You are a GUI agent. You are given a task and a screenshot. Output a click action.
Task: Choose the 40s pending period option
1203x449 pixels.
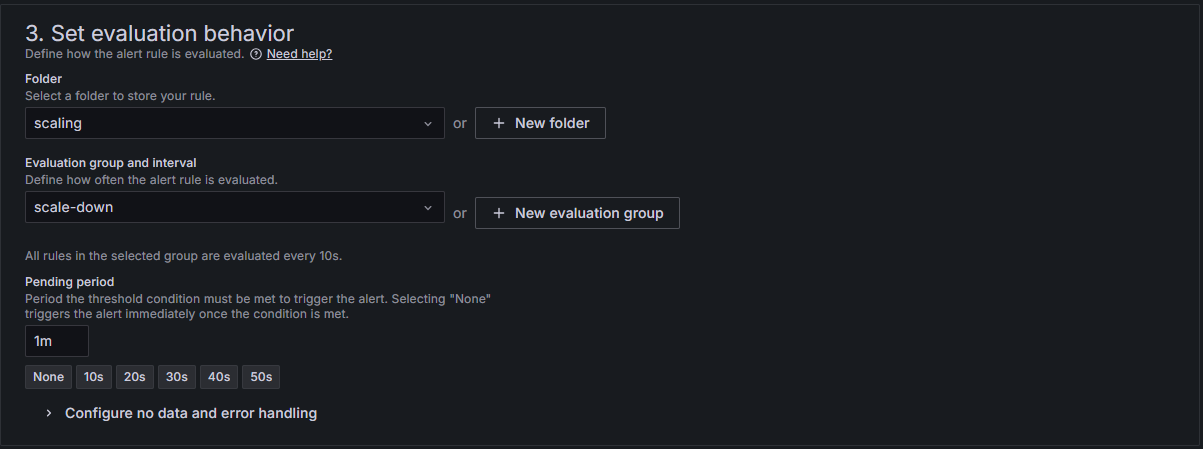(218, 377)
